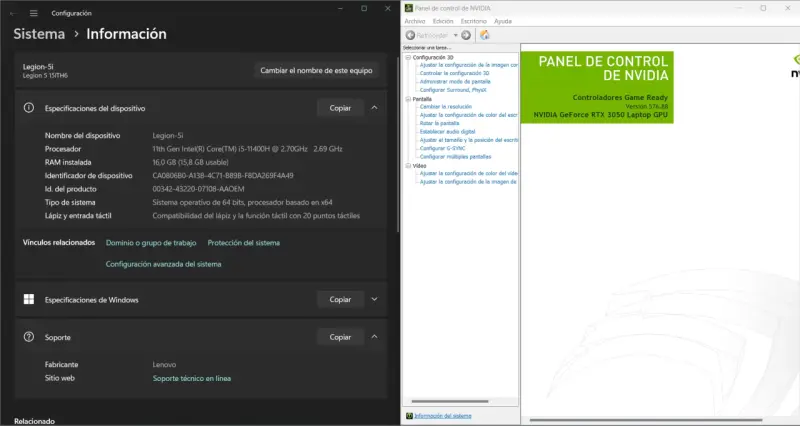Click the RAM value 16,0 GB
This screenshot has height=426, width=800.
click(190, 162)
